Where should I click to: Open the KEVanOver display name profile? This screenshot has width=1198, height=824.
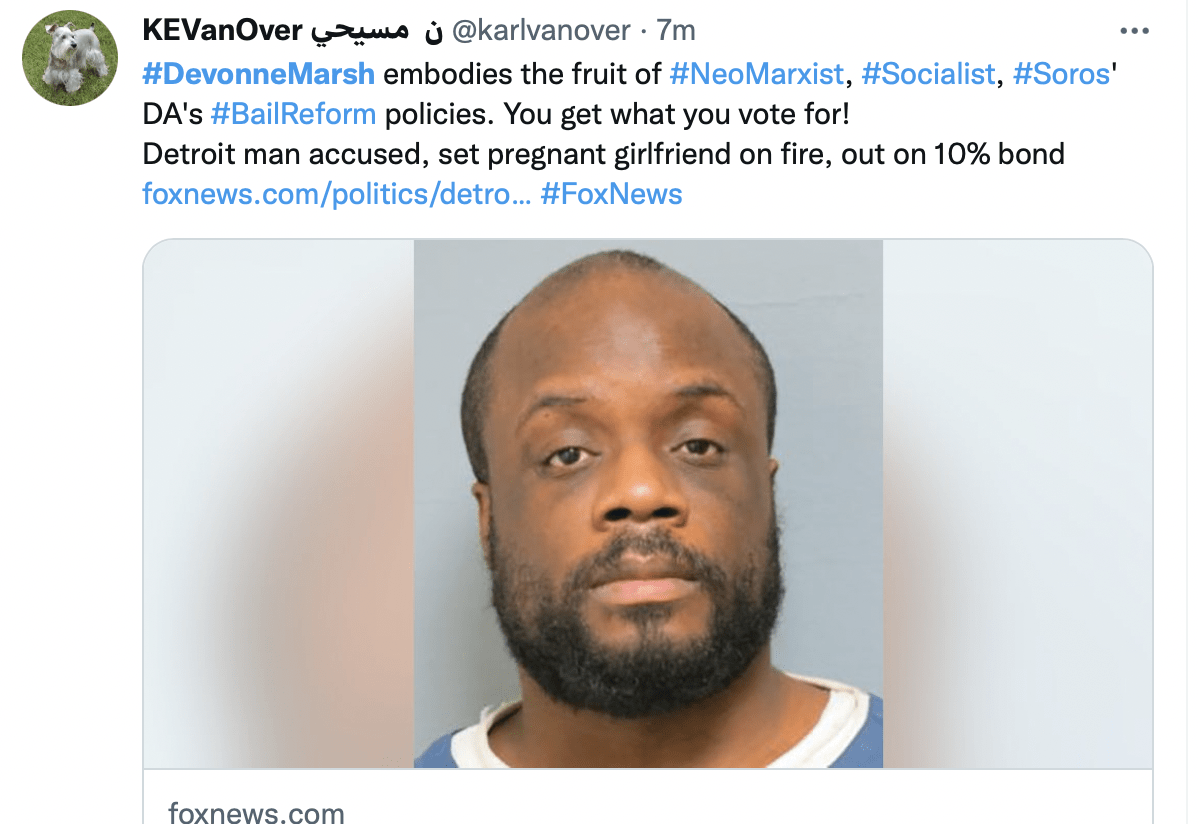222,31
